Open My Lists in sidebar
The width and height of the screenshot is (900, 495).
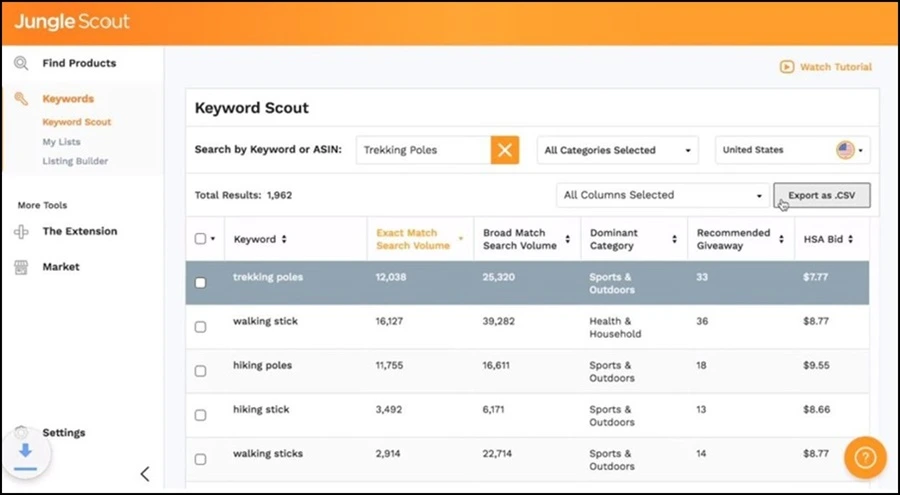pos(61,142)
